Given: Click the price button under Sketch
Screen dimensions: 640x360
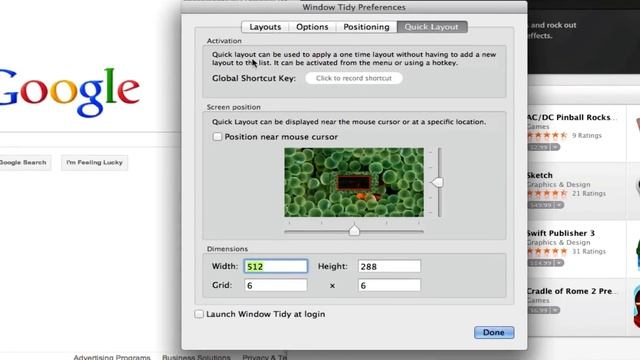Looking at the screenshot, I should click(545, 205).
